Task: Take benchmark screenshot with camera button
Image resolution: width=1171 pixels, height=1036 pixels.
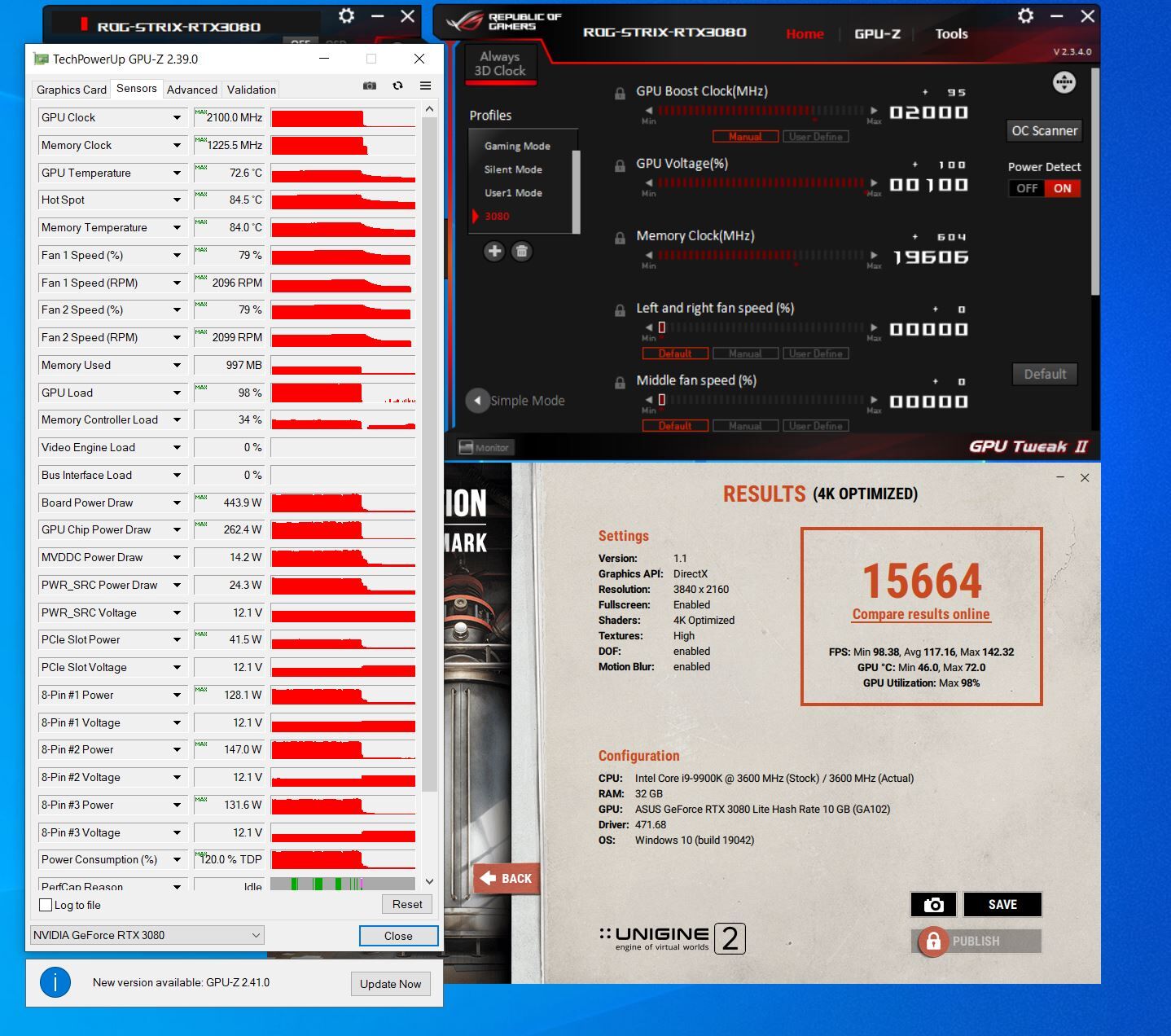Action: click(933, 904)
